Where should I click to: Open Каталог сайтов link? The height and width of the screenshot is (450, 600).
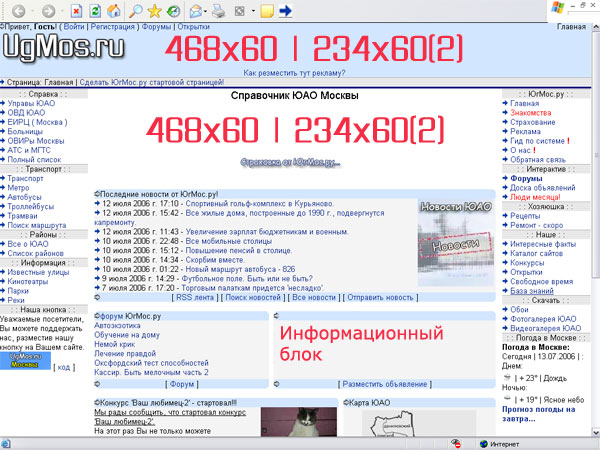(536, 253)
